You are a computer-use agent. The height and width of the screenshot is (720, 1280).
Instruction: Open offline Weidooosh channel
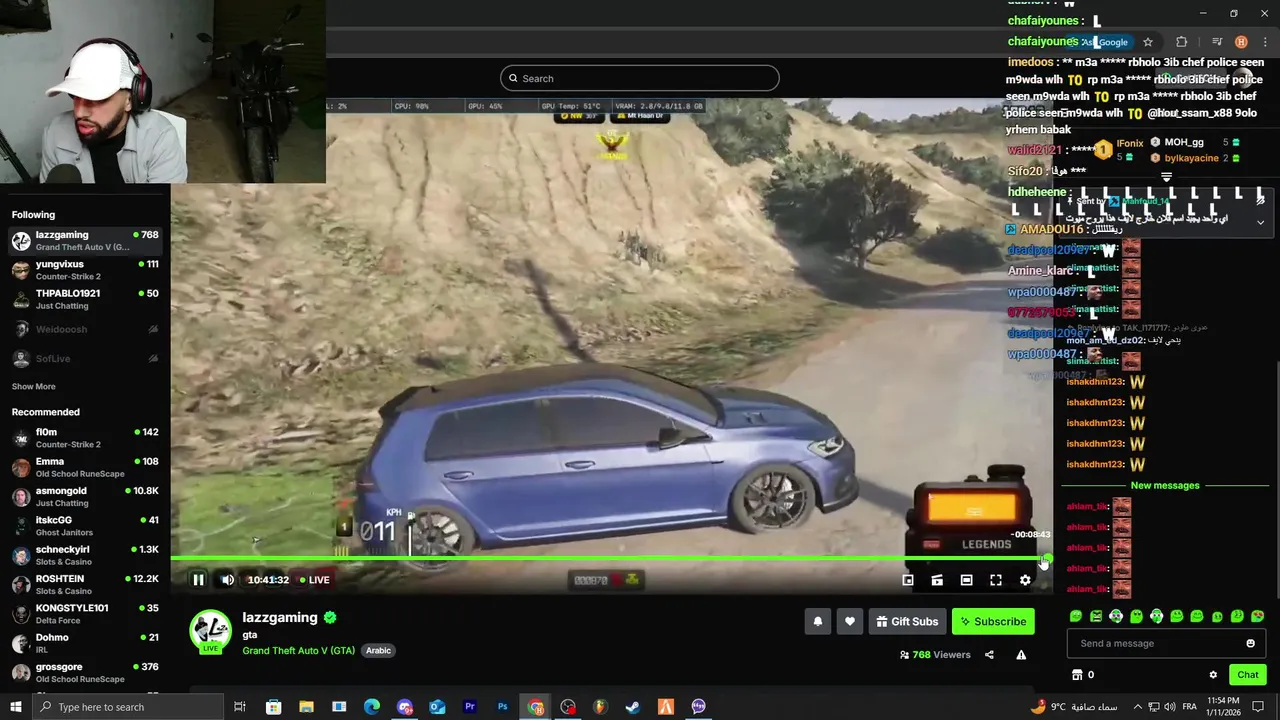[85, 329]
